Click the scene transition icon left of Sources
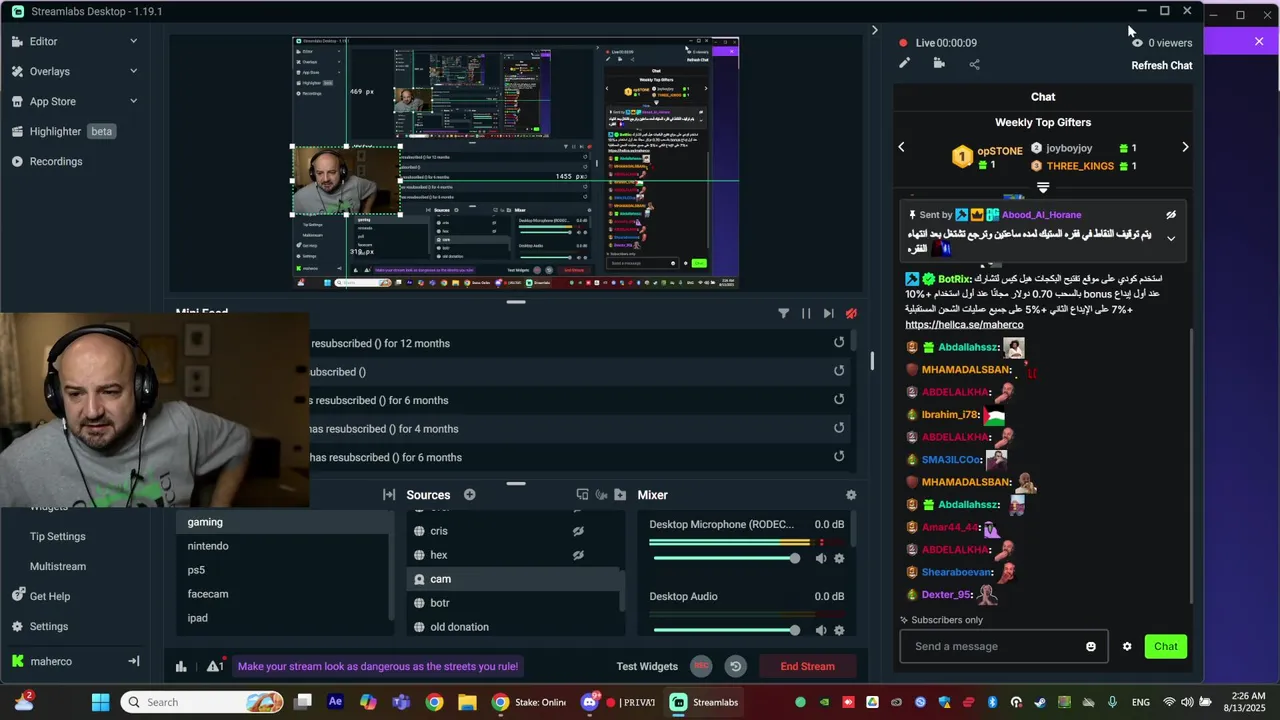The image size is (1280, 720). [389, 495]
